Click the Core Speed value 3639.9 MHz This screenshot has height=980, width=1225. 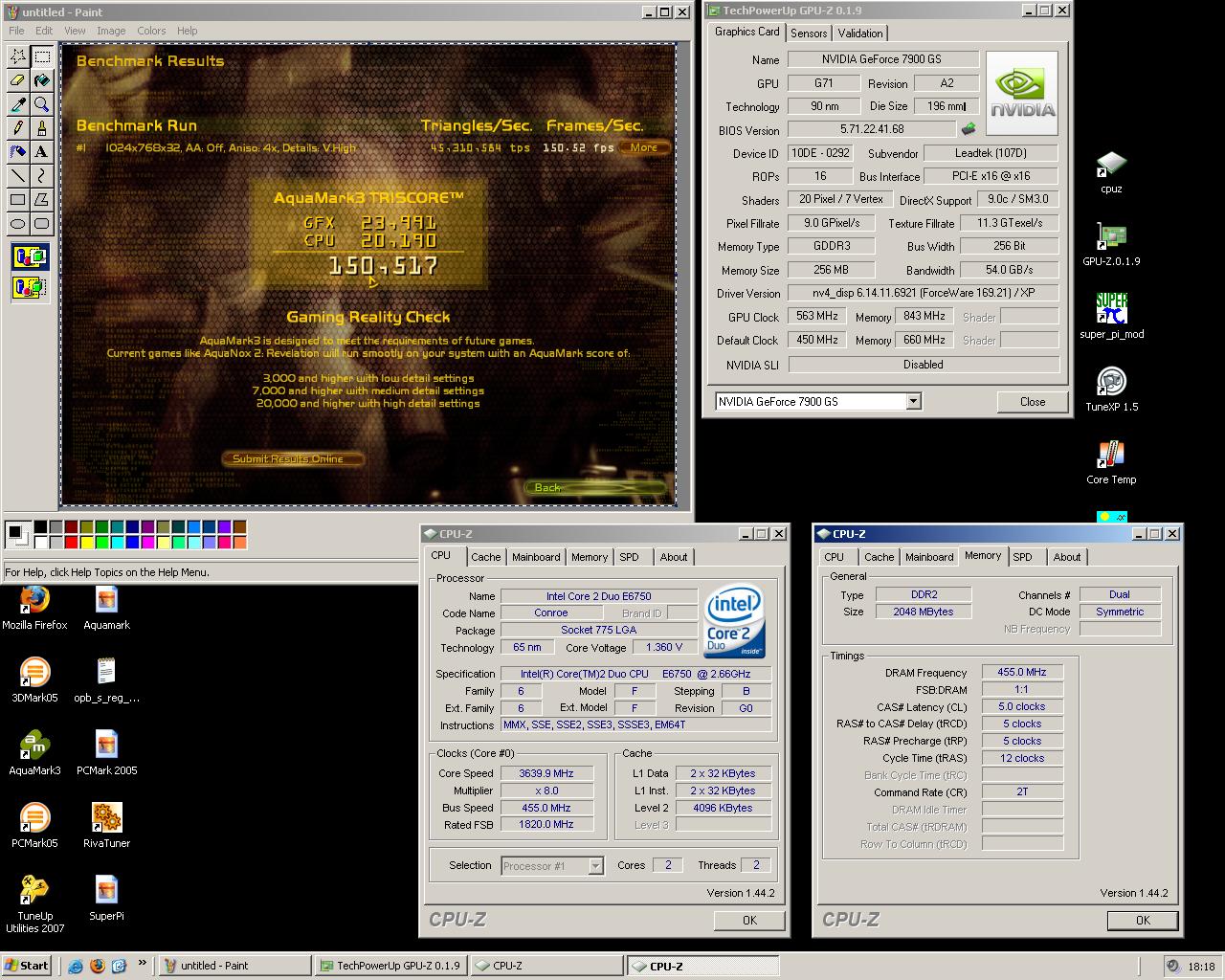547,773
